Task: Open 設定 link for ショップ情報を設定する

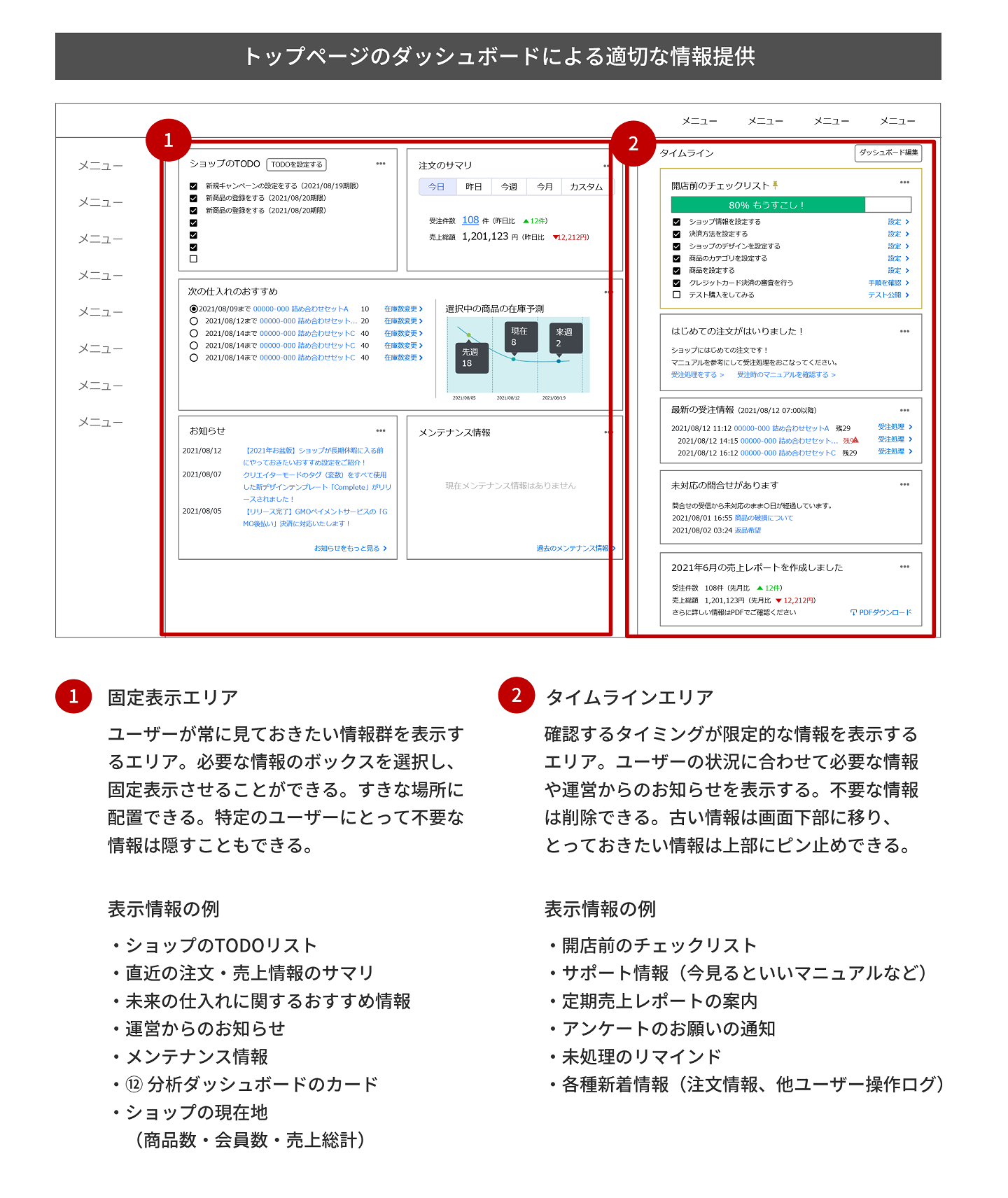Action: (x=899, y=222)
